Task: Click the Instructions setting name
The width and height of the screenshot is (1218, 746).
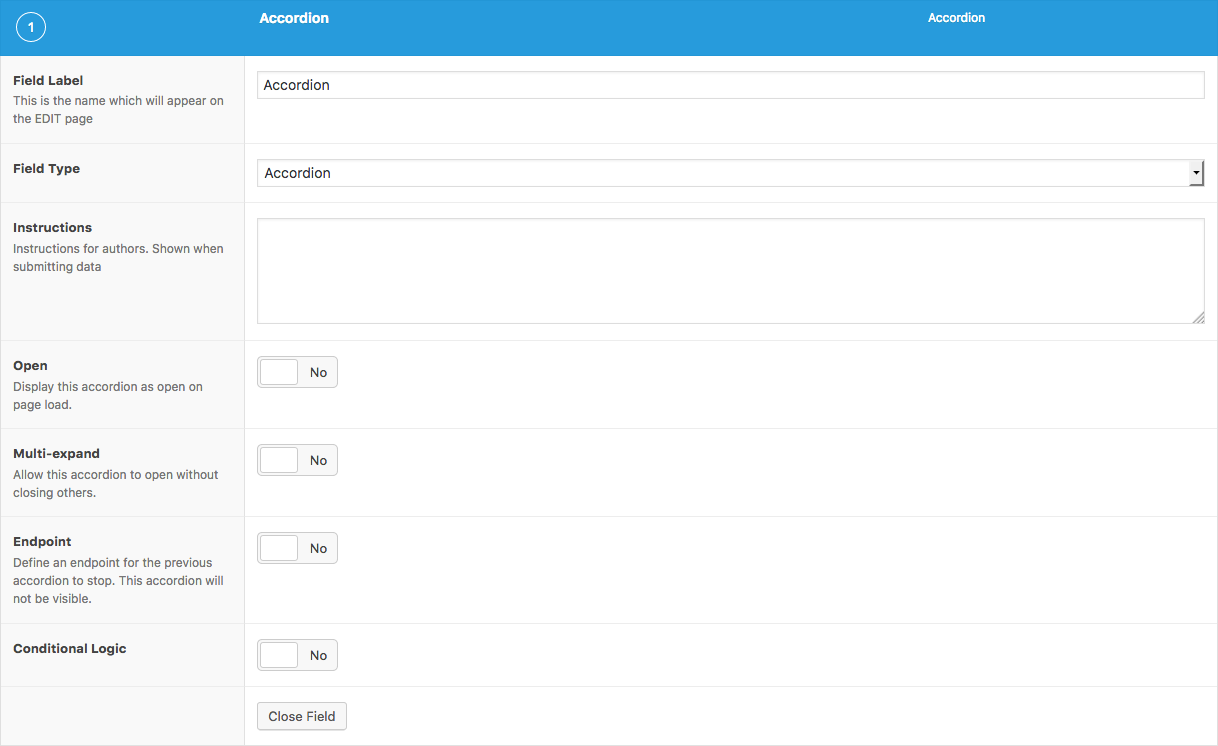Action: pos(52,227)
